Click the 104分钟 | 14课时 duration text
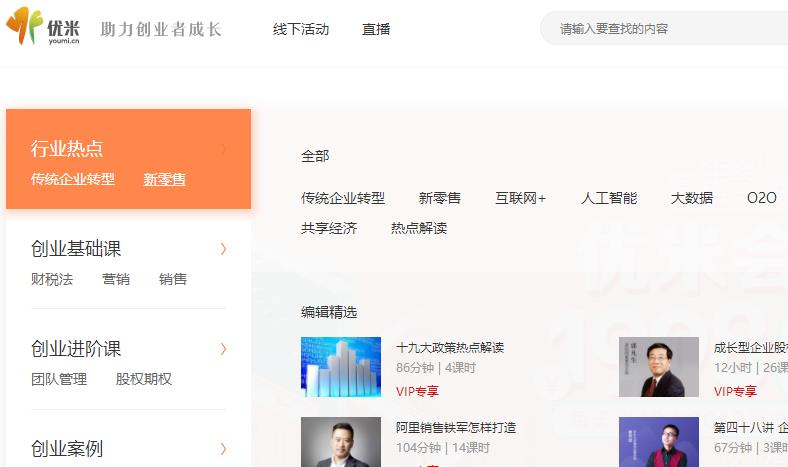 [x=442, y=447]
